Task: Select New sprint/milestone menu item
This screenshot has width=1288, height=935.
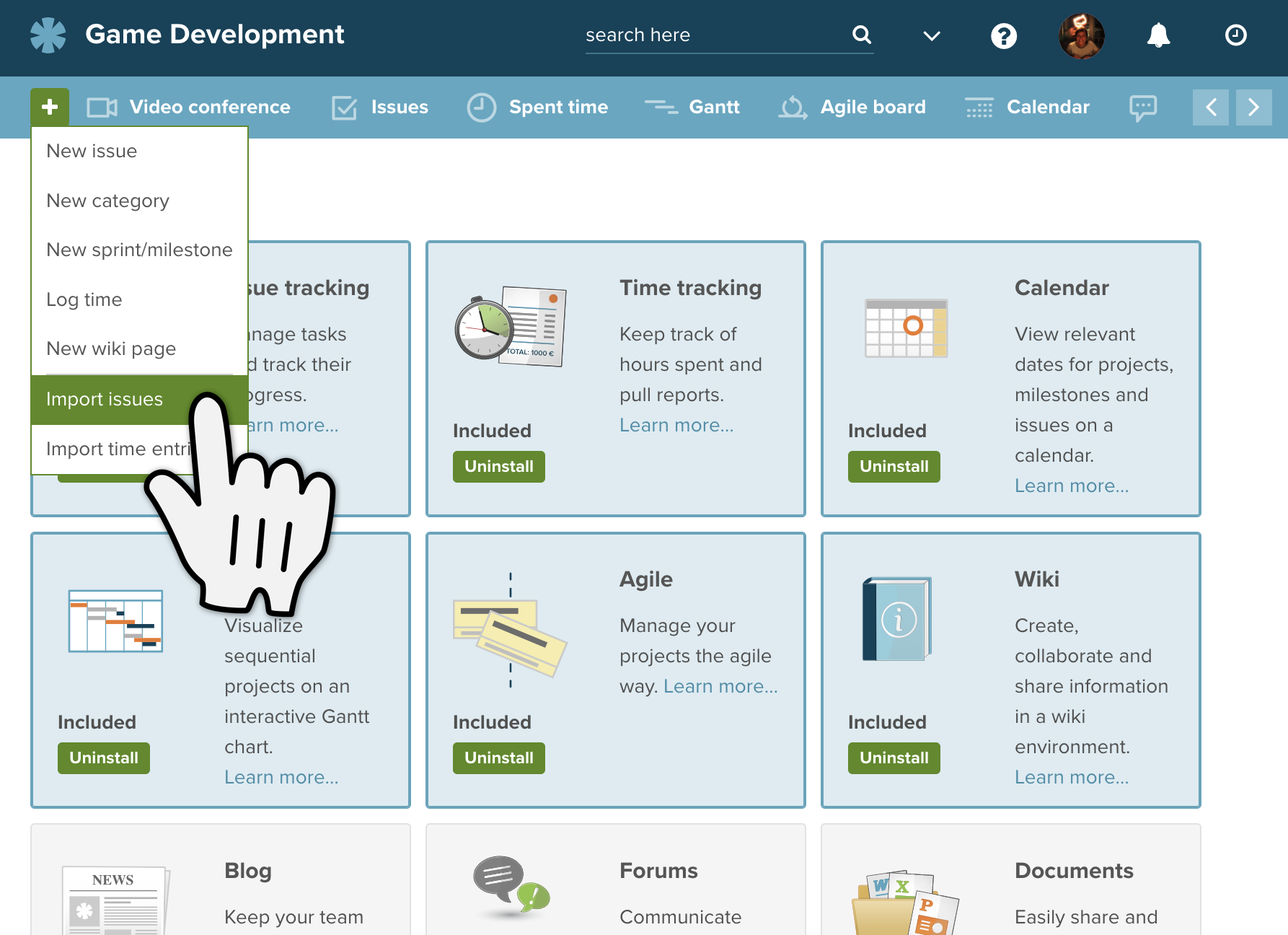Action: tap(140, 250)
